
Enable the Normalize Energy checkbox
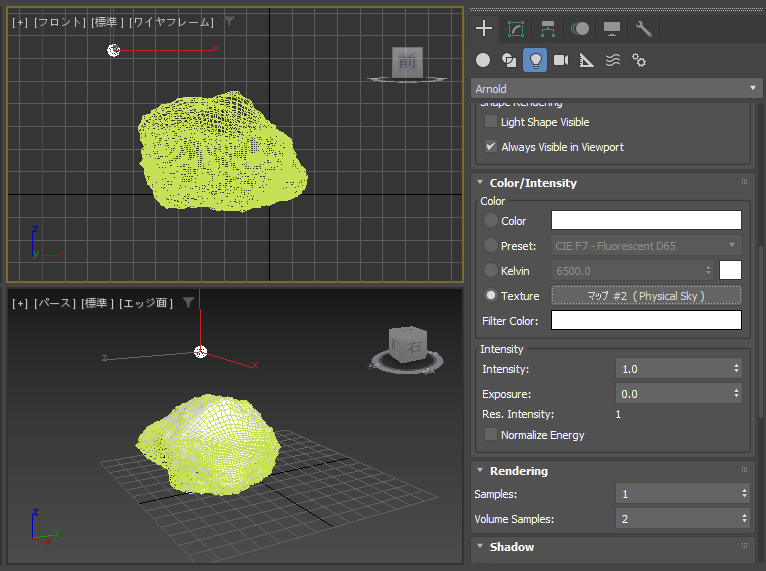pos(490,434)
